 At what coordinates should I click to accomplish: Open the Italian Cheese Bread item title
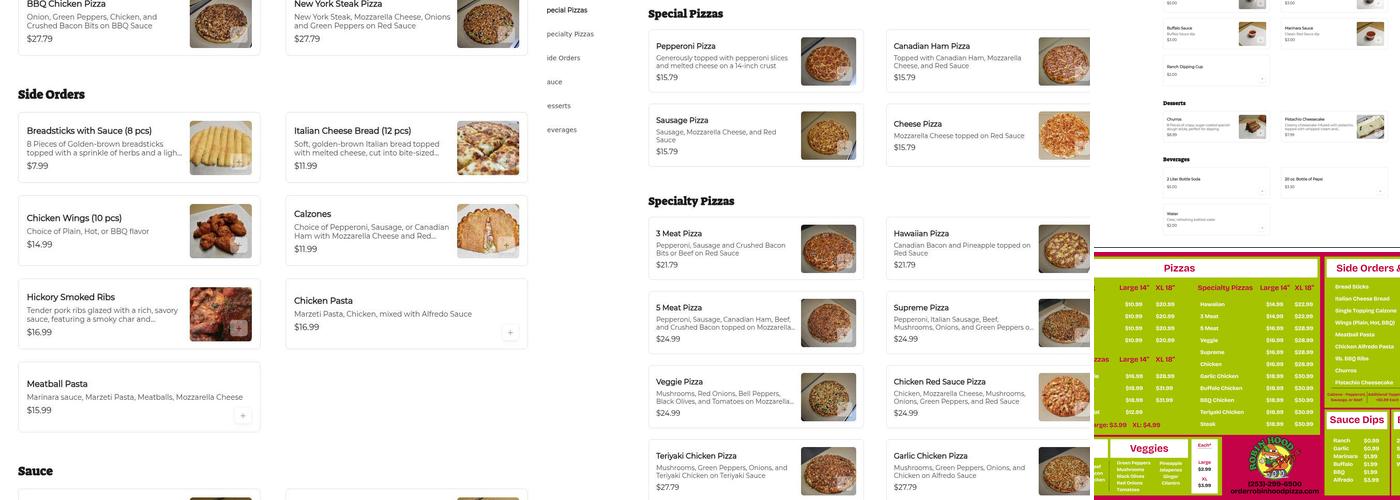352,131
